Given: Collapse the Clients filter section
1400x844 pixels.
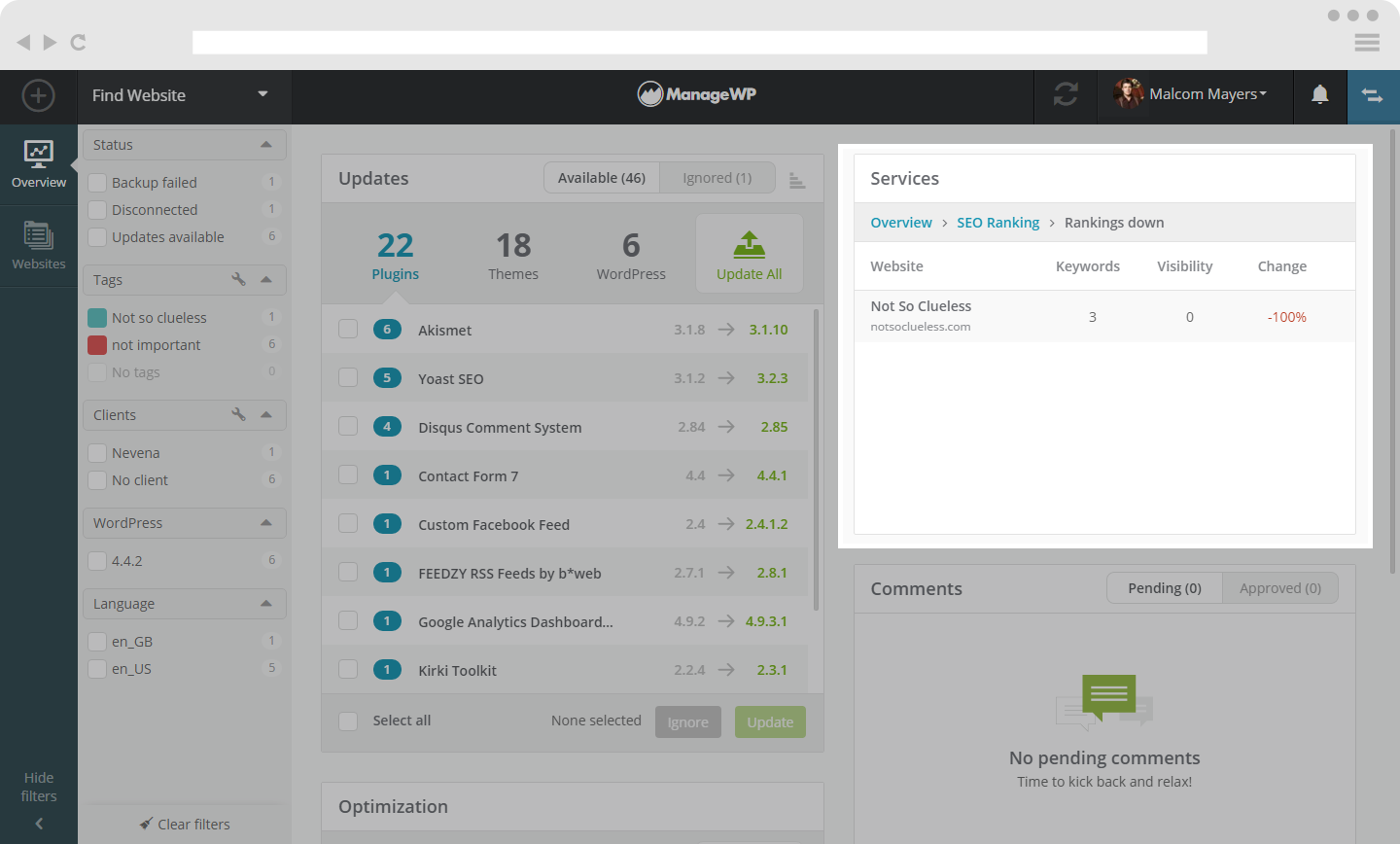Looking at the screenshot, I should (x=266, y=415).
